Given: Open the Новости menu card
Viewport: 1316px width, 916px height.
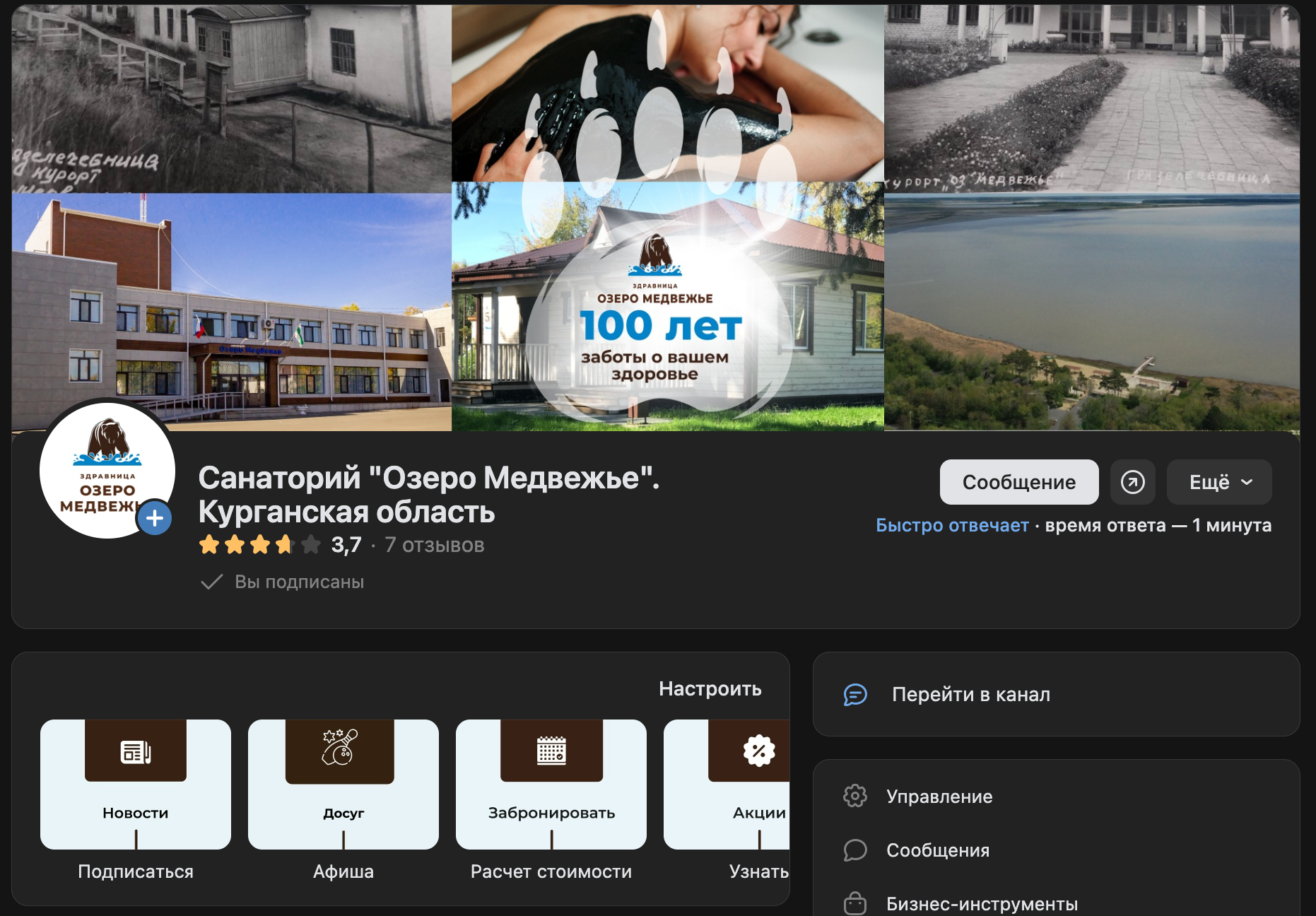Looking at the screenshot, I should click(x=136, y=785).
